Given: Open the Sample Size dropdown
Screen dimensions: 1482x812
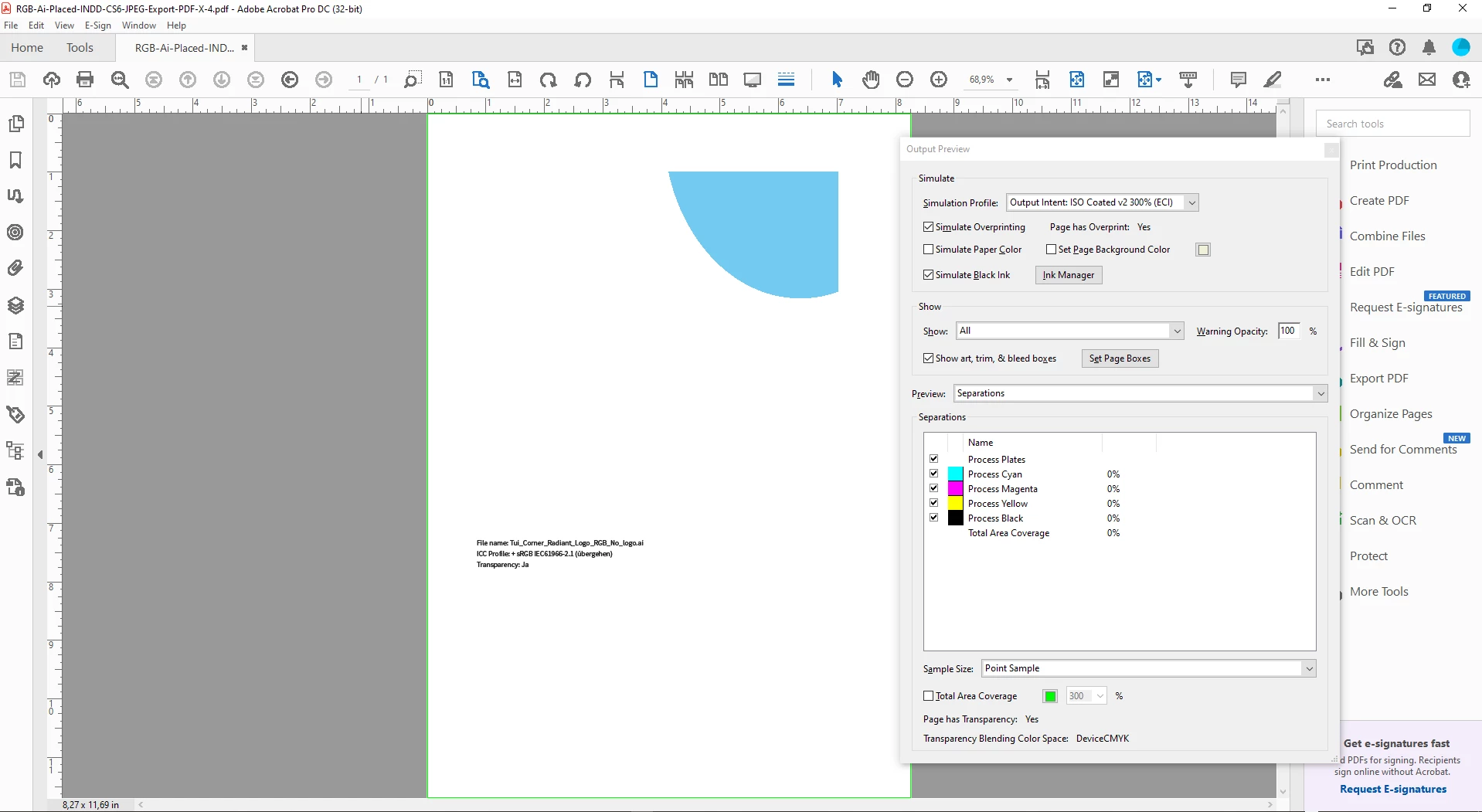Looking at the screenshot, I should [1149, 668].
